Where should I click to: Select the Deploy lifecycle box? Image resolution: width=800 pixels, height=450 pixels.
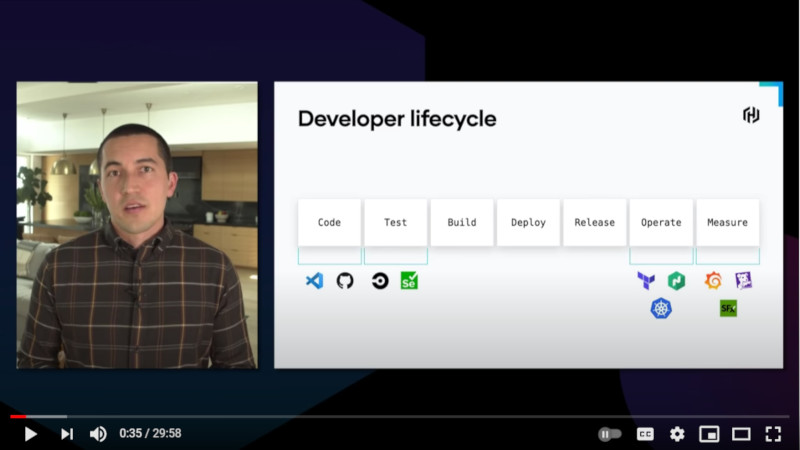pos(529,222)
